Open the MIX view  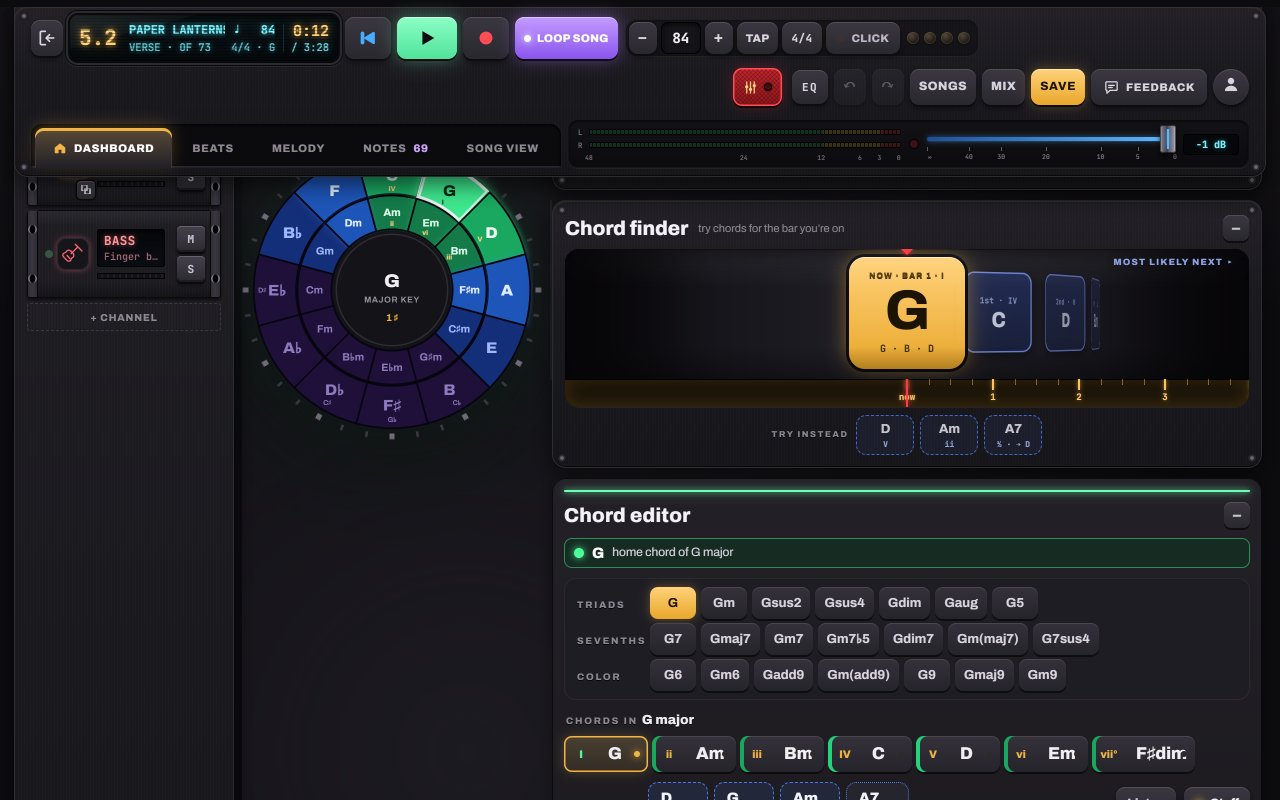pyautogui.click(x=1003, y=87)
